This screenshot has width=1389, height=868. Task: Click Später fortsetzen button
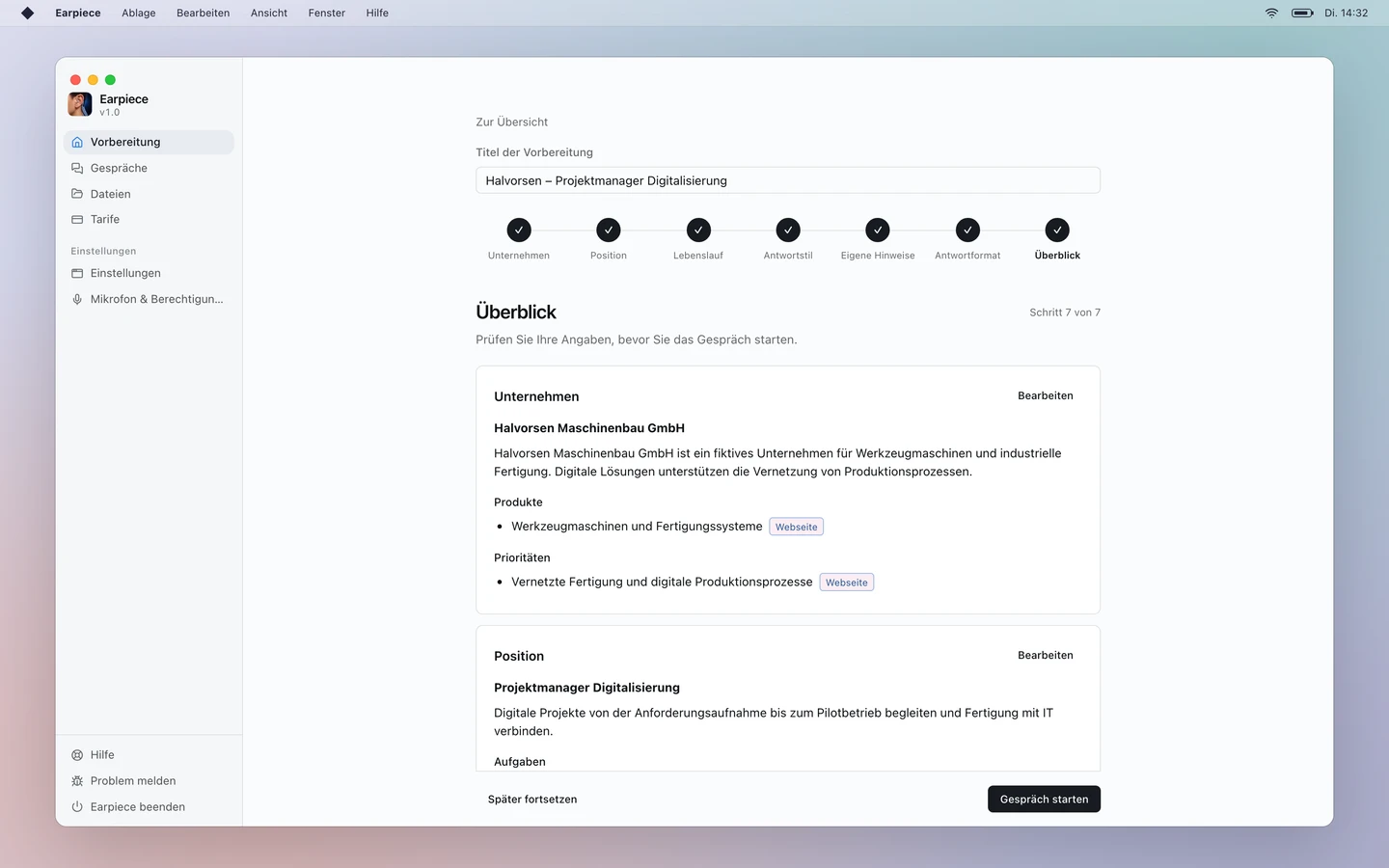[532, 800]
